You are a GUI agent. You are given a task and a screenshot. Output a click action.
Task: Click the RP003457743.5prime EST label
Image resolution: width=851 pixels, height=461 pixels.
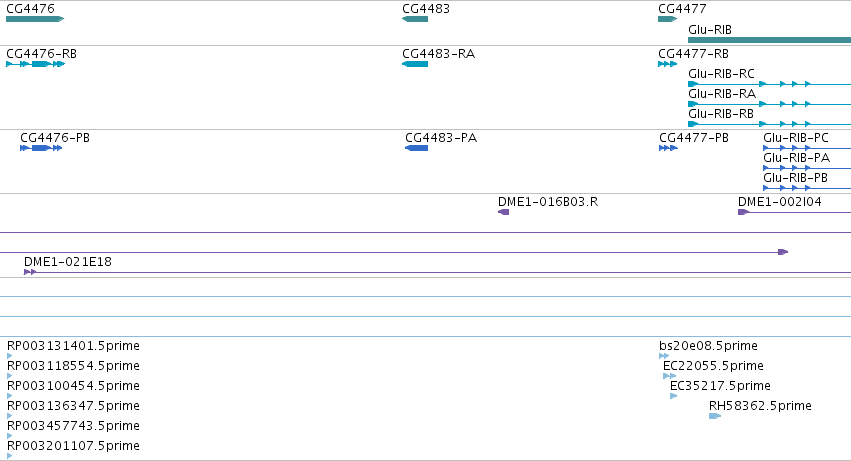[x=73, y=426]
